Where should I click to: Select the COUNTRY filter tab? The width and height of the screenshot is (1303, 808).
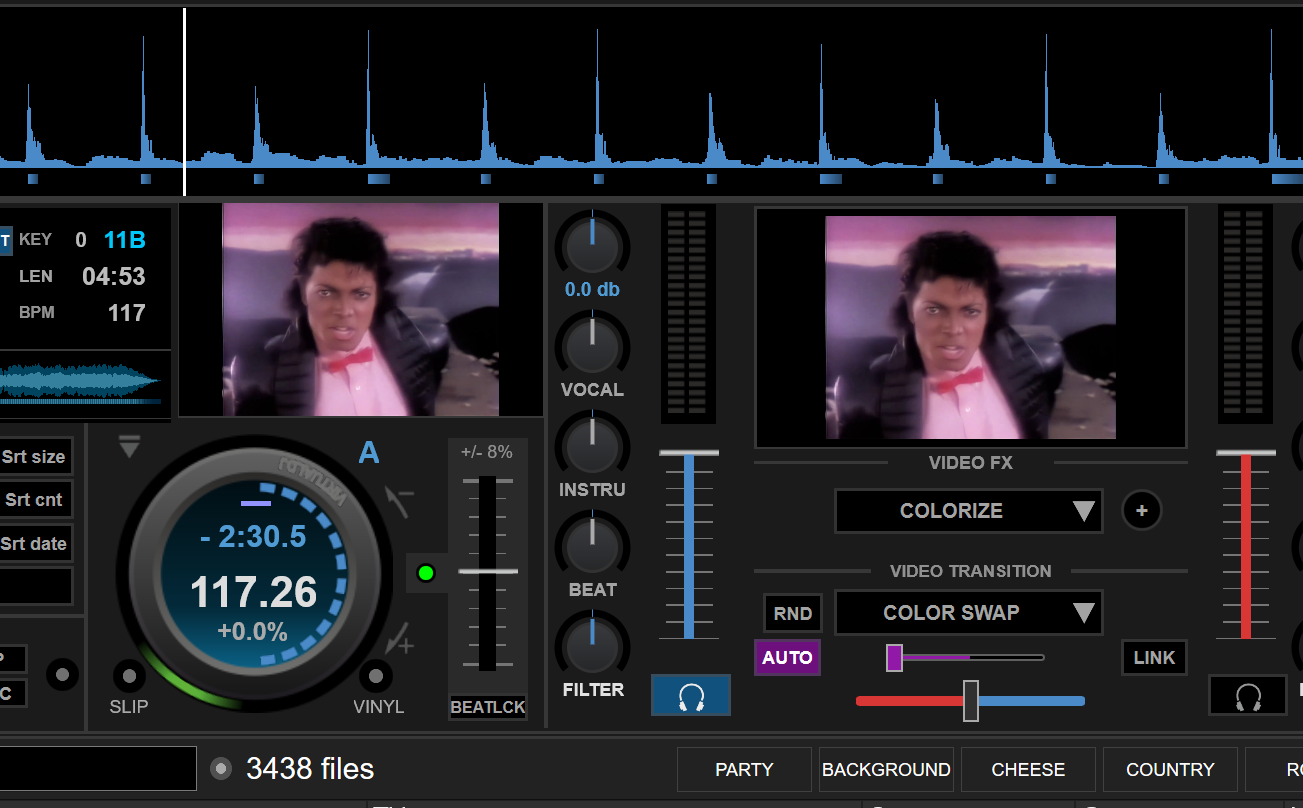1170,769
